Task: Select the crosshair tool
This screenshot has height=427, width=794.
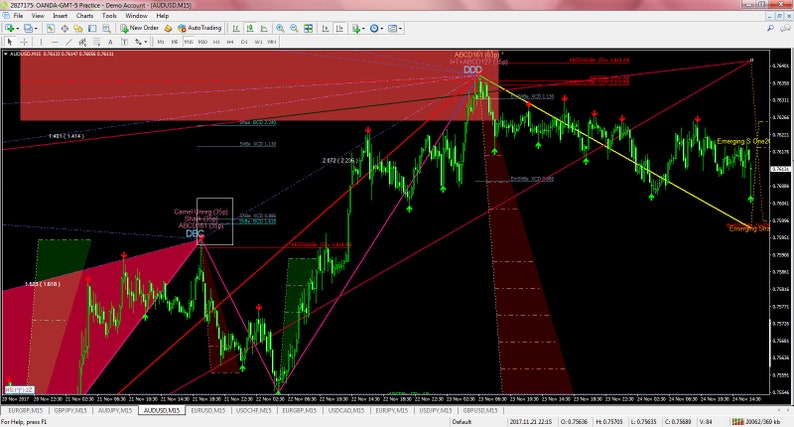Action: 24,42
